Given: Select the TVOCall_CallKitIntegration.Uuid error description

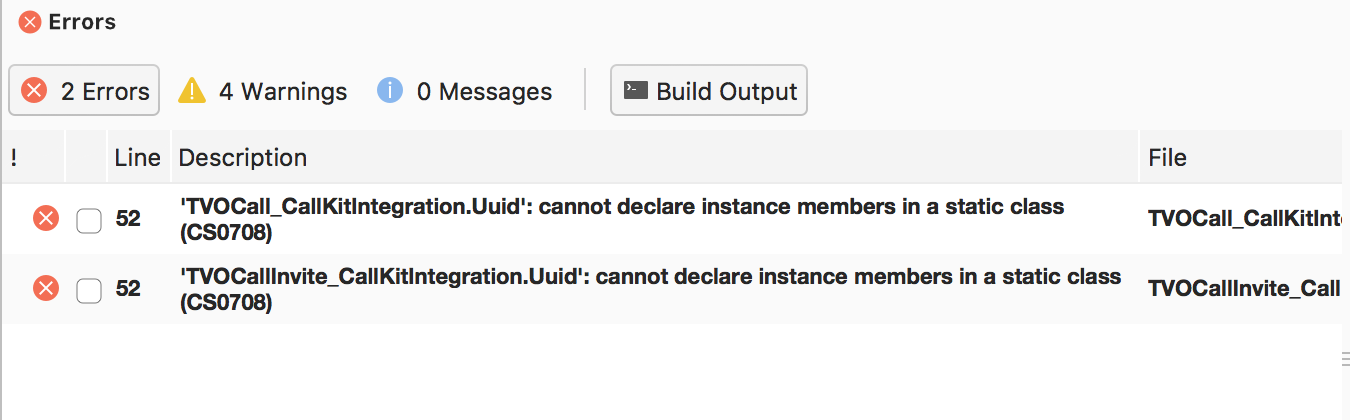Looking at the screenshot, I should 621,219.
